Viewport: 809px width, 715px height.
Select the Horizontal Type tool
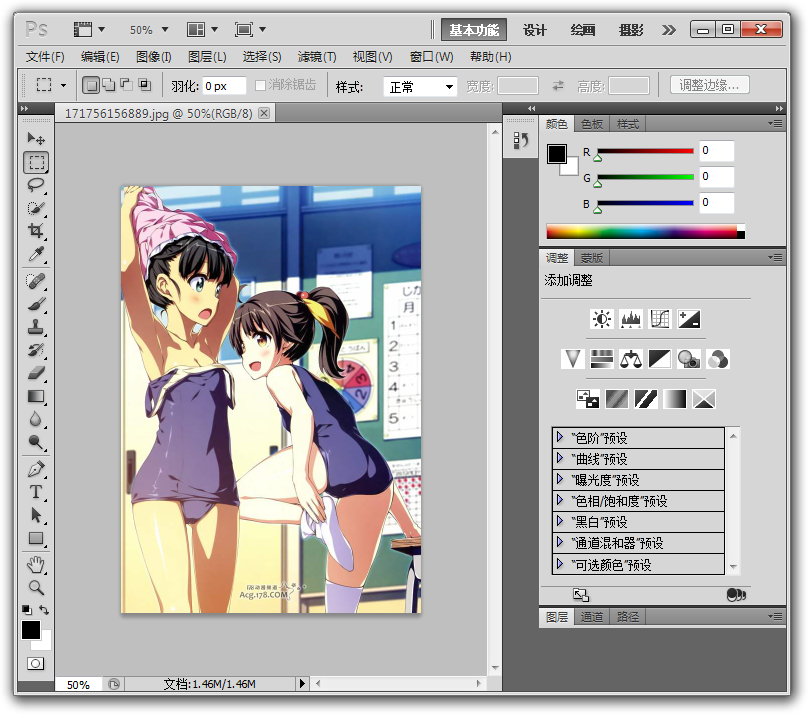(x=36, y=492)
